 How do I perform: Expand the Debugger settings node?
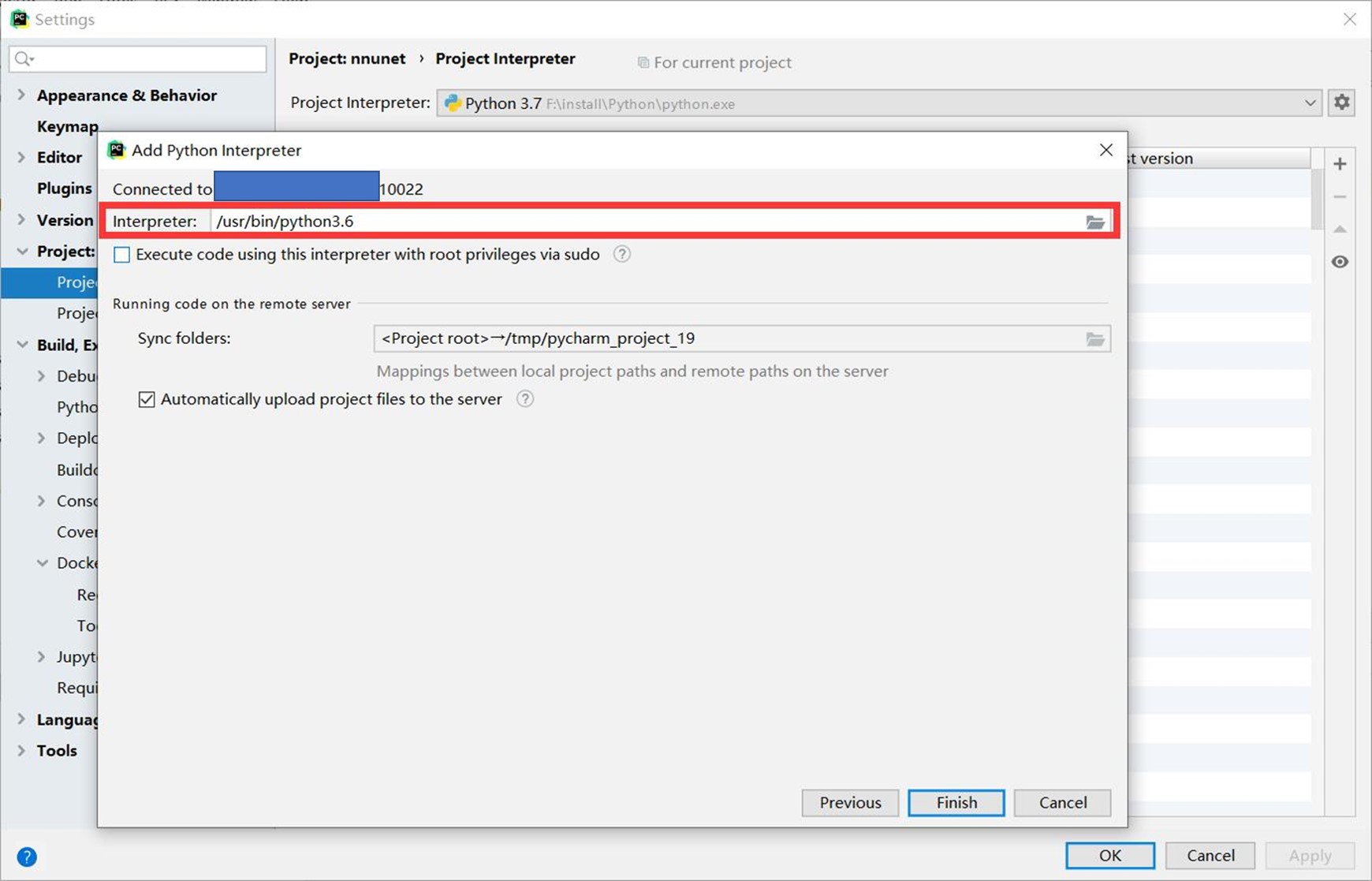coord(41,376)
